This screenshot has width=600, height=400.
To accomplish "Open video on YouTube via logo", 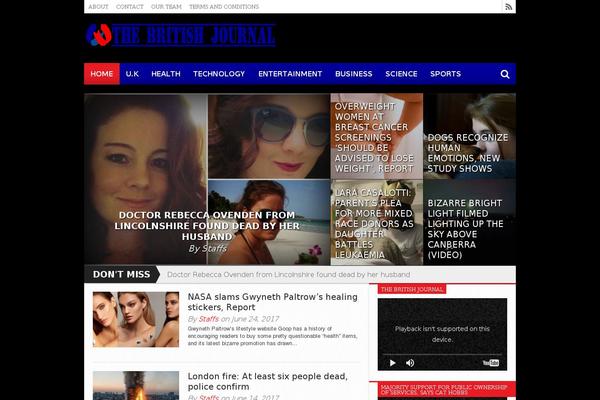I will coord(491,363).
